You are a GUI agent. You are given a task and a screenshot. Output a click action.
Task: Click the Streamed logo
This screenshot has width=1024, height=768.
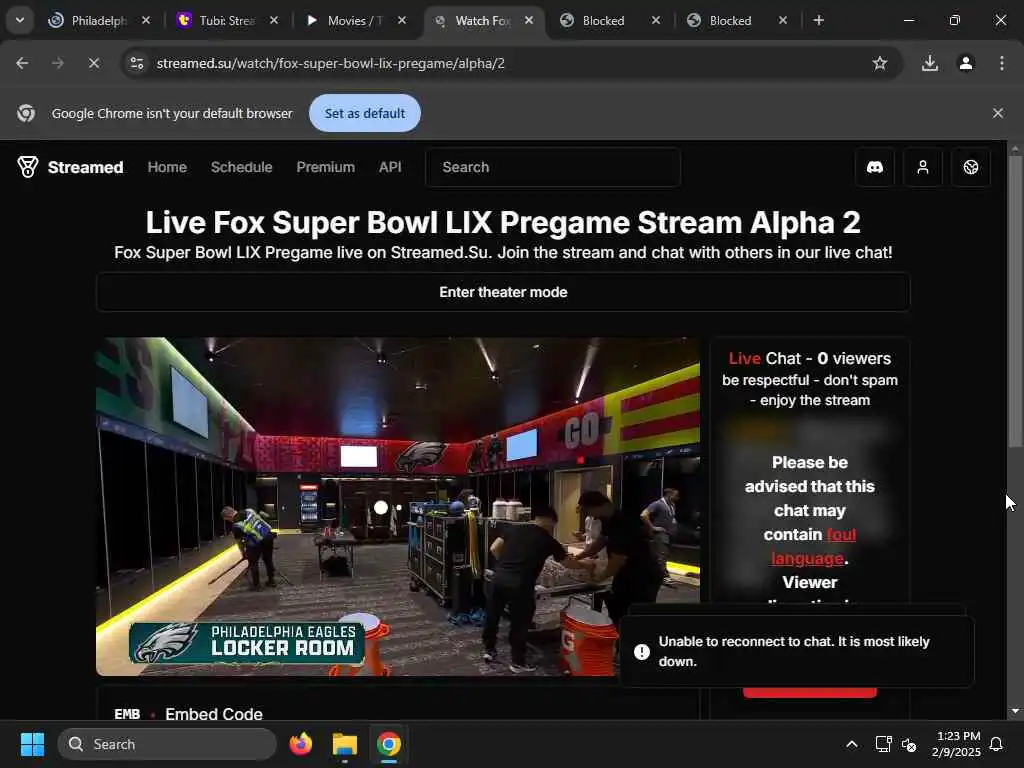pyautogui.click(x=70, y=167)
